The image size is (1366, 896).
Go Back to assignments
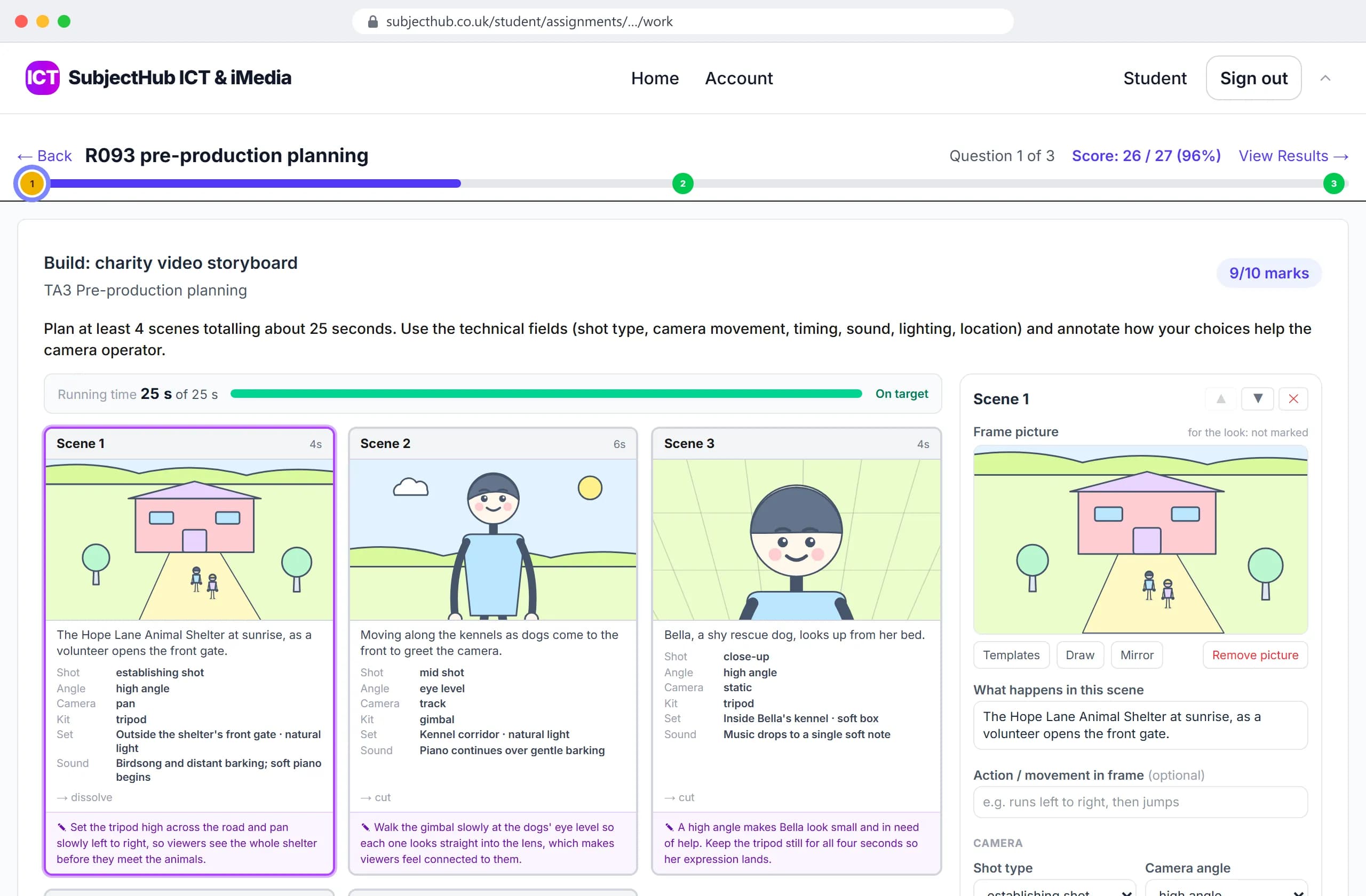[x=45, y=156]
